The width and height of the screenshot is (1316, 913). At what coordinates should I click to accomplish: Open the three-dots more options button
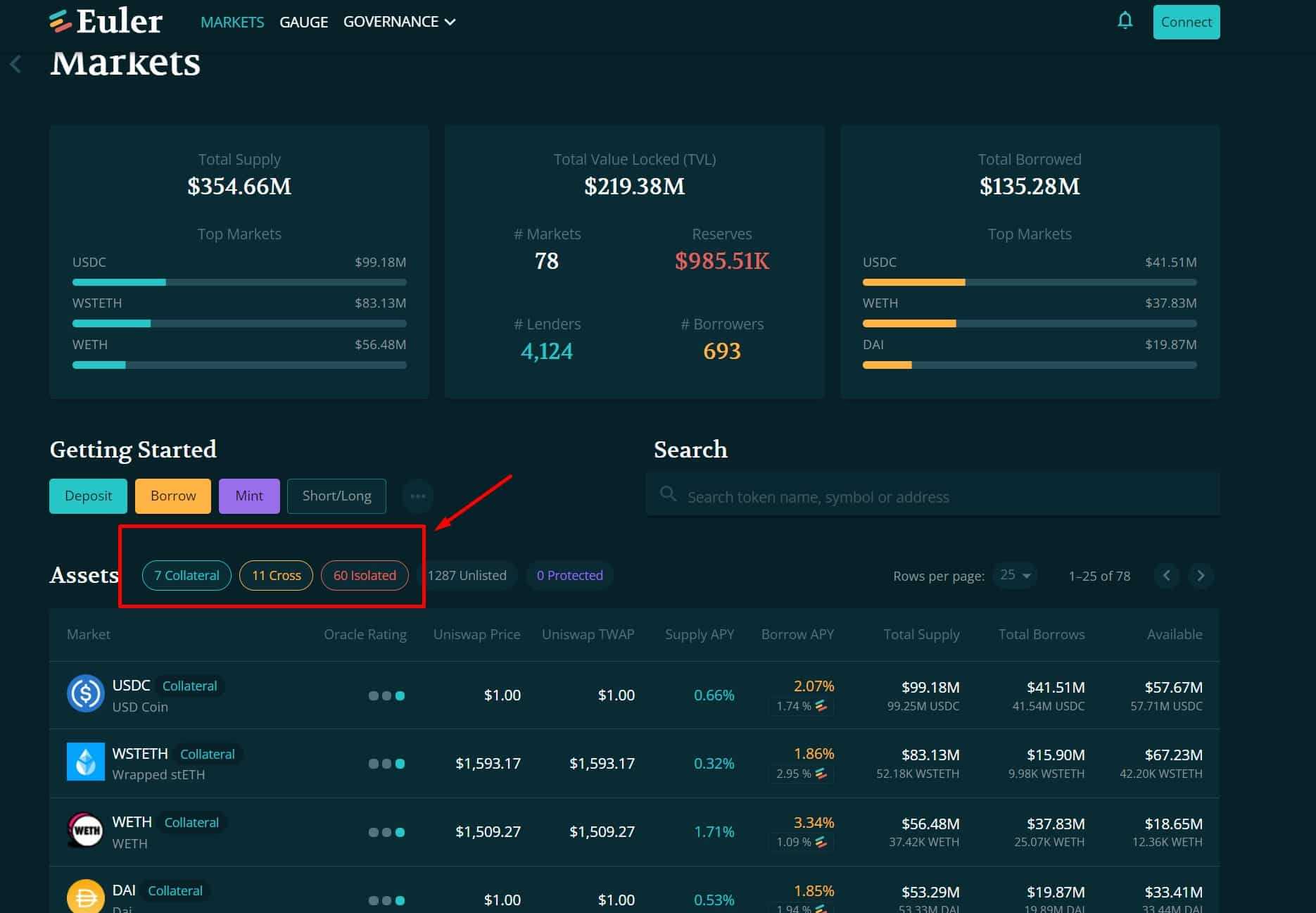pyautogui.click(x=417, y=496)
